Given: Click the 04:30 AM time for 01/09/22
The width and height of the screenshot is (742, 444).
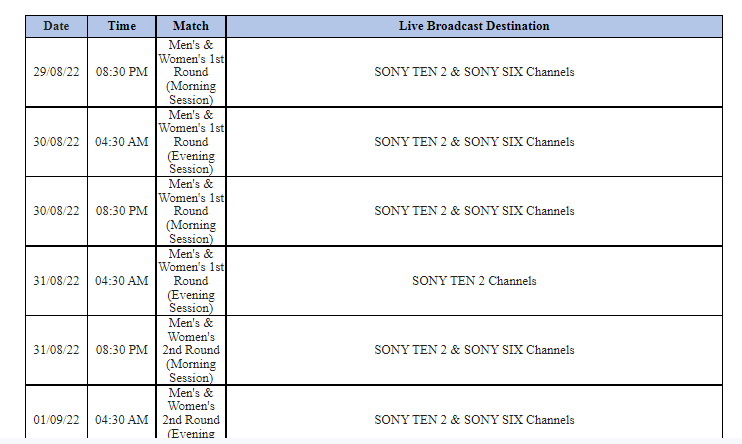Looking at the screenshot, I should pyautogui.click(x=122, y=419).
